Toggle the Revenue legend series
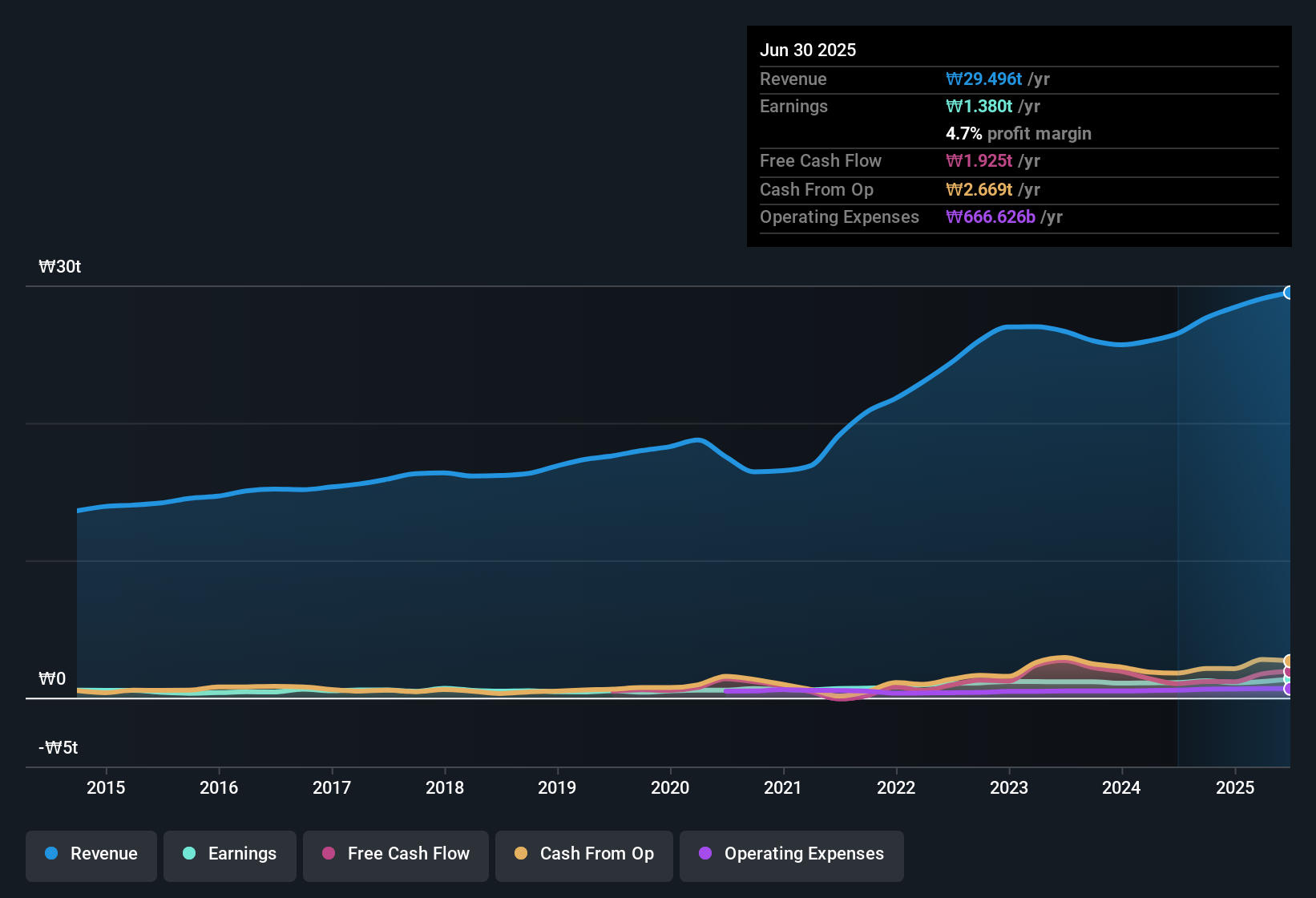 91,854
